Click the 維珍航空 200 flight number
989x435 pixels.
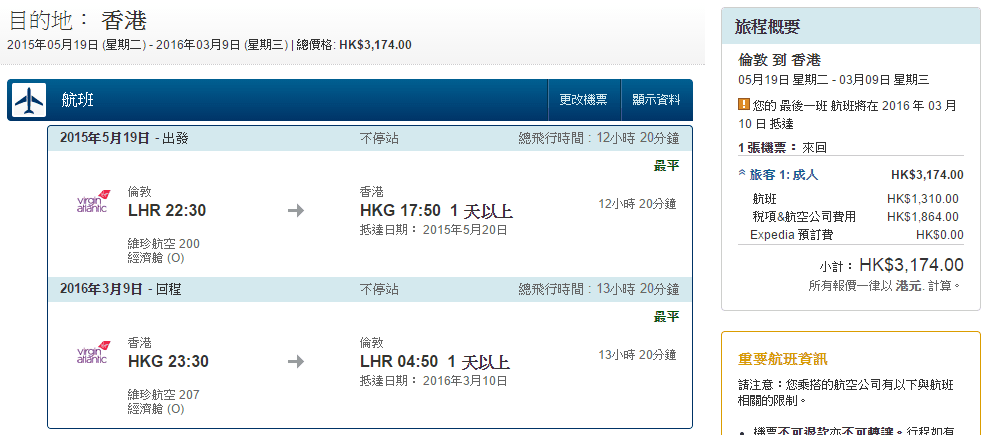pos(164,243)
